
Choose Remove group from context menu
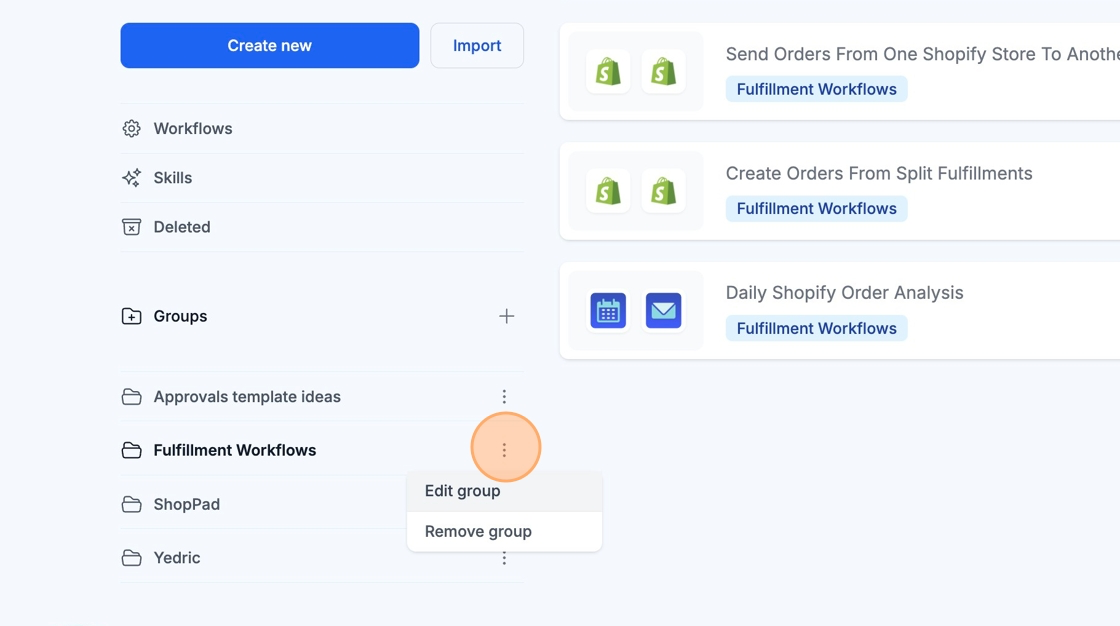point(478,531)
